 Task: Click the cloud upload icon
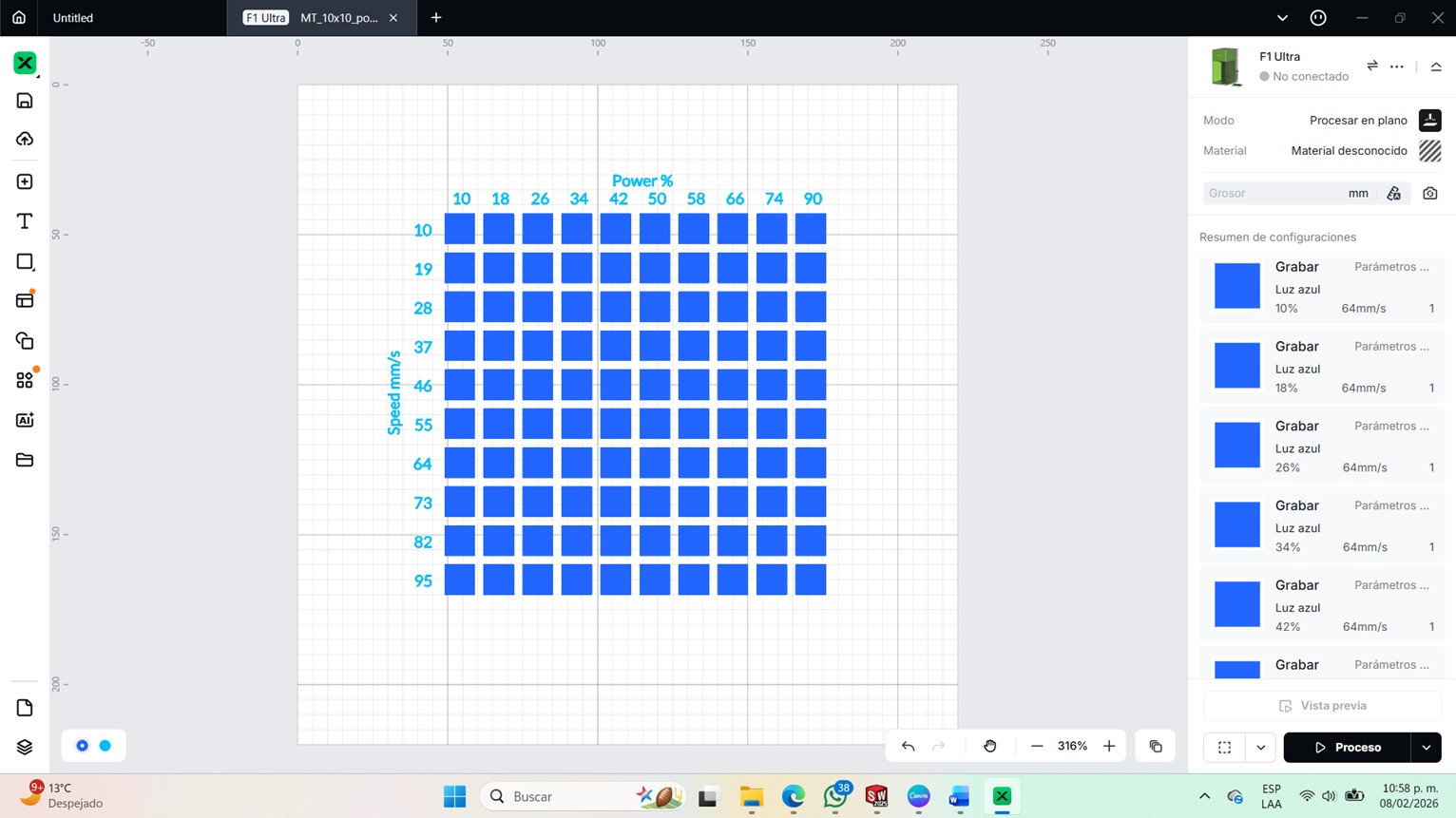click(x=25, y=139)
